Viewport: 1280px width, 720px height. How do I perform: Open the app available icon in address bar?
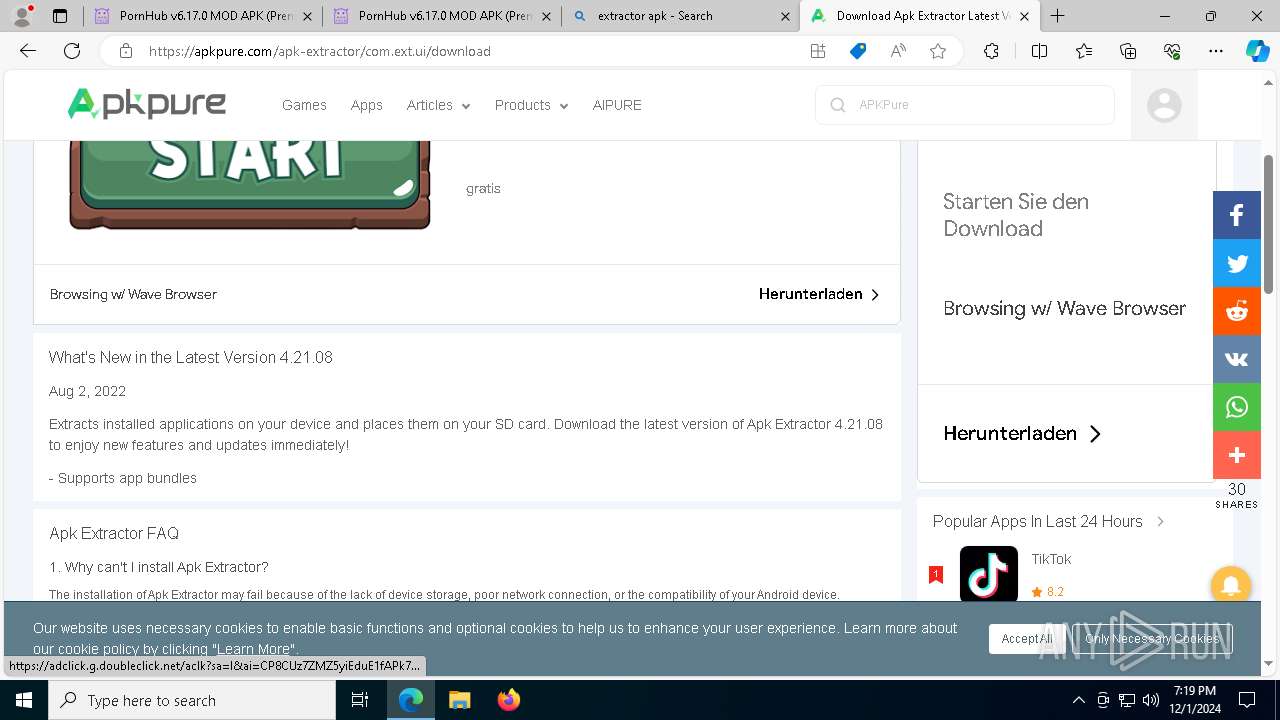pyautogui.click(x=818, y=51)
